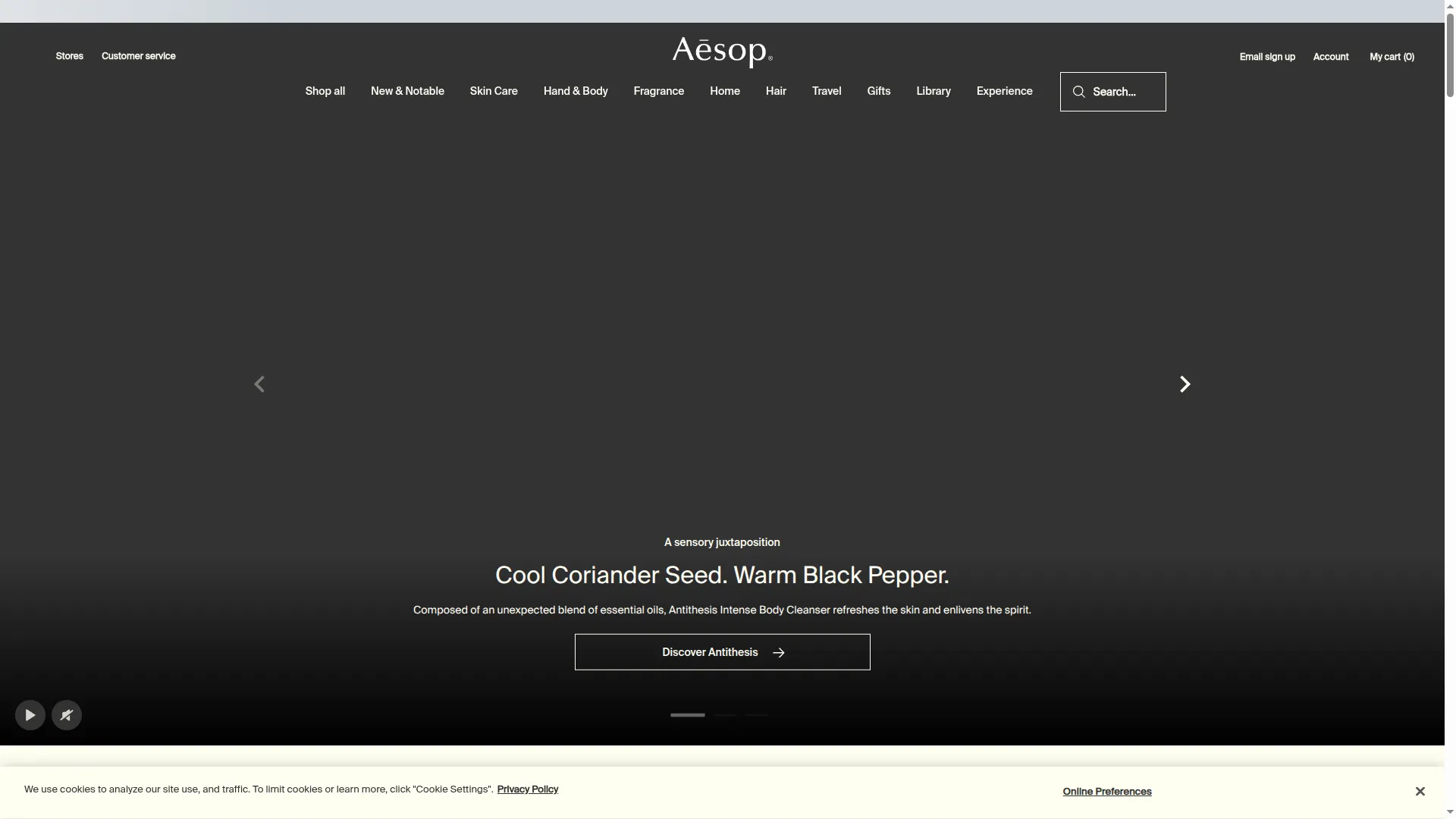This screenshot has height=819, width=1456.
Task: Open the Gifts menu
Action: tap(879, 91)
